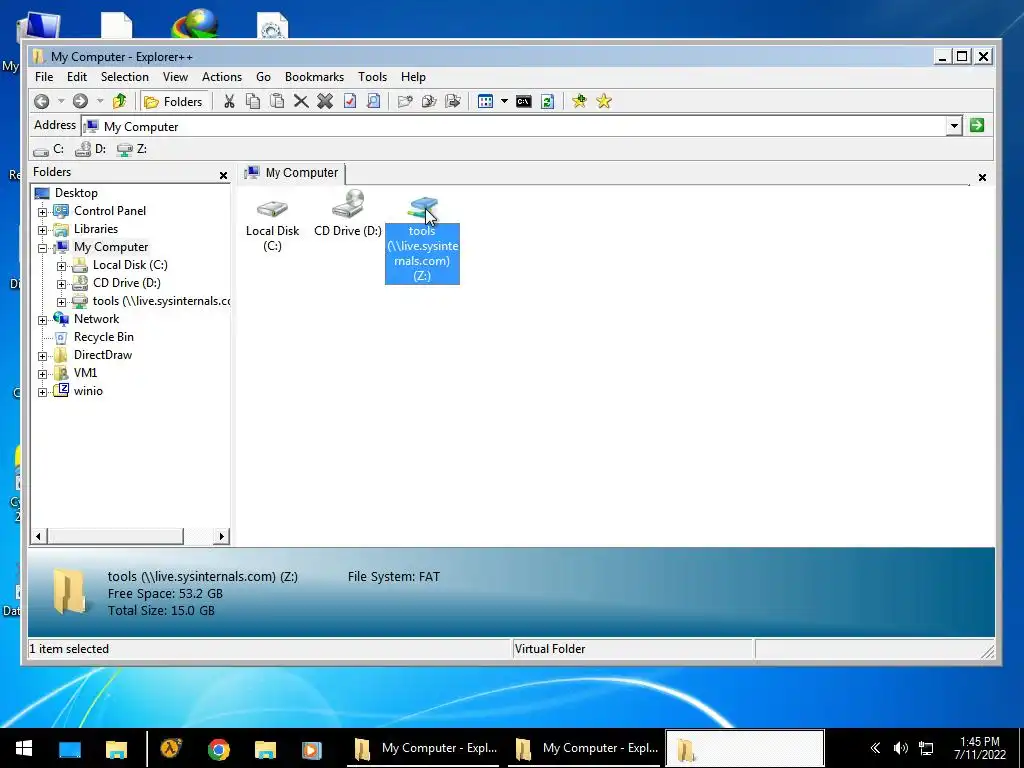Image resolution: width=1024 pixels, height=768 pixels.
Task: Expand Control Panel in folder tree
Action: [x=42, y=212]
